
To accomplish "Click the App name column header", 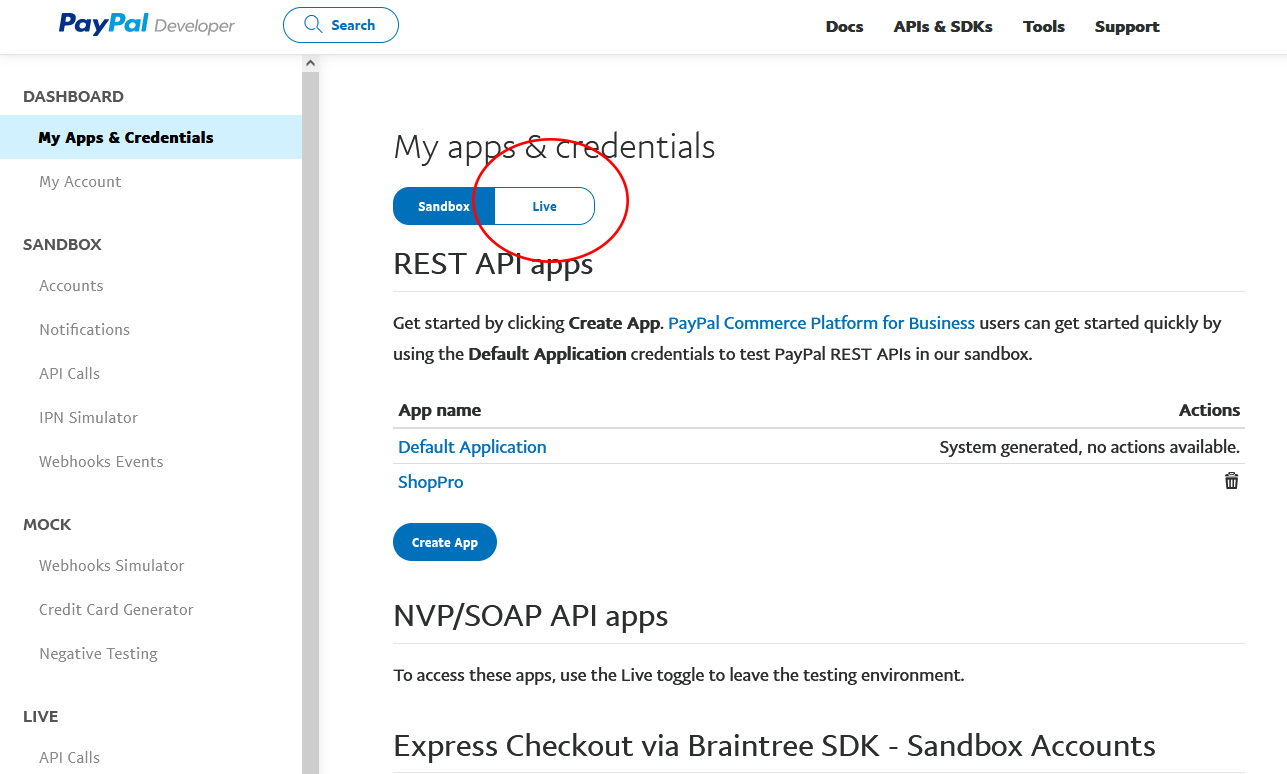I will (x=439, y=410).
